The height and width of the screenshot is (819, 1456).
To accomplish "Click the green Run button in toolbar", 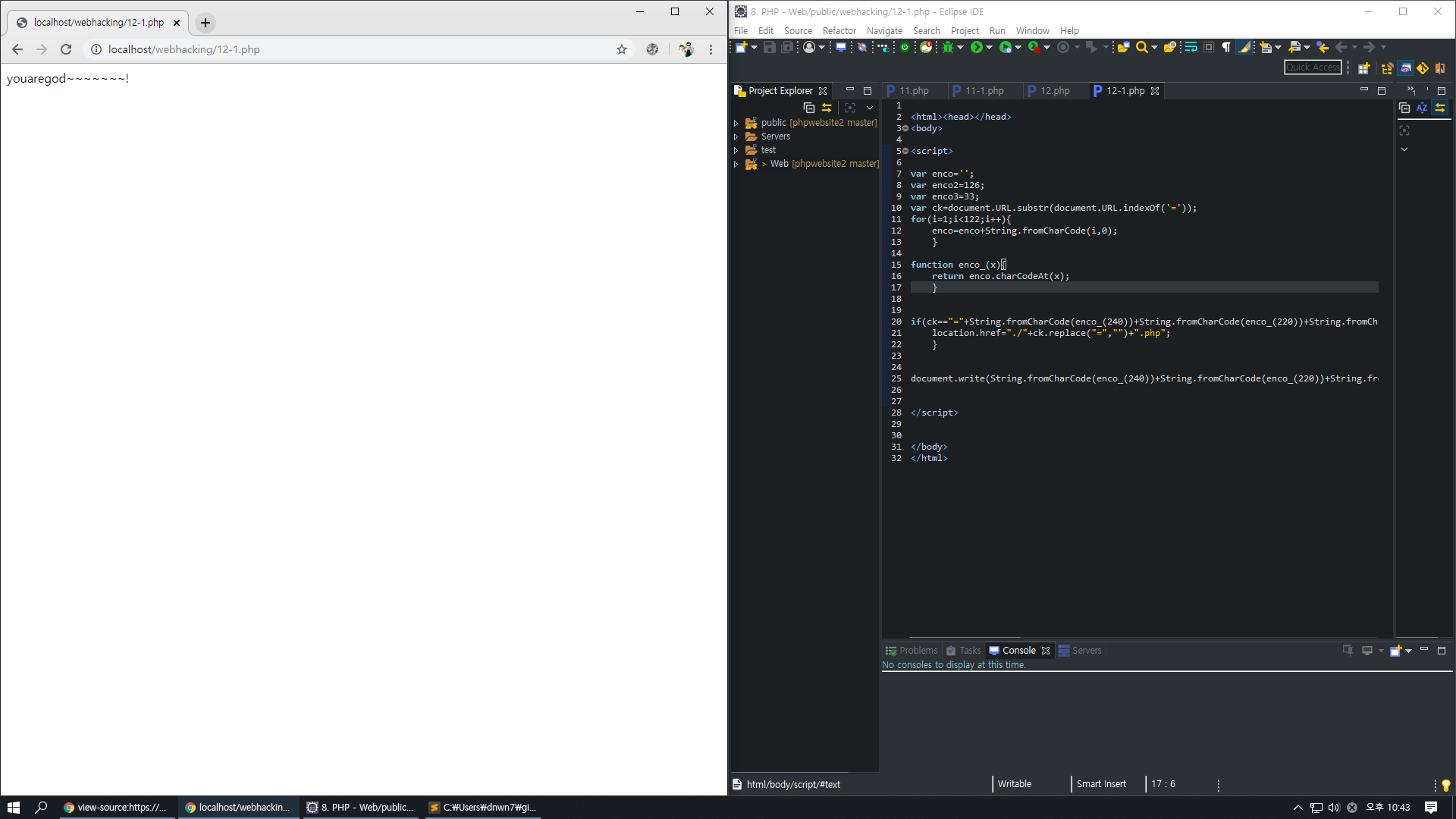I will coord(976,48).
